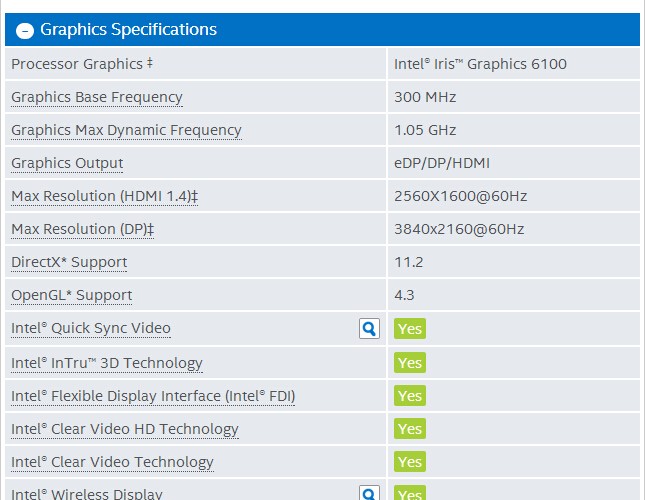Collapse the Graphics Specifications section
Viewport: 646px width, 500px height.
(x=25, y=30)
